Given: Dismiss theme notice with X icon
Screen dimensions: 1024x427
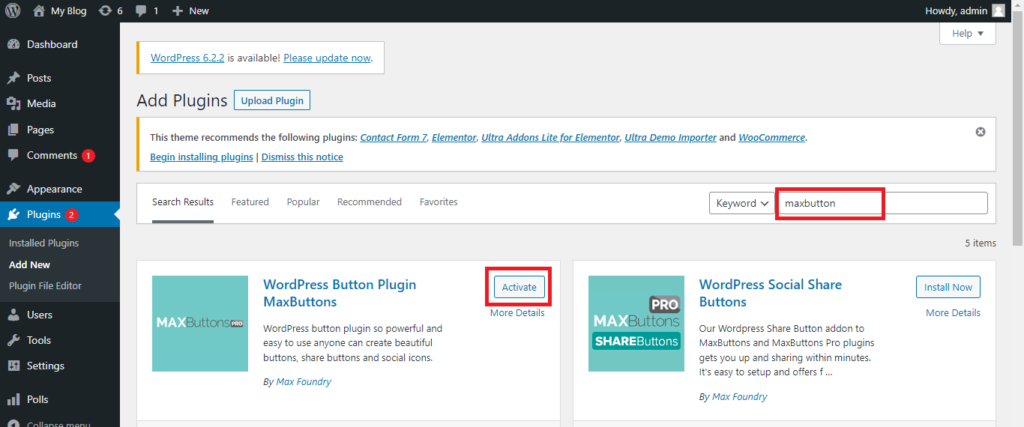Looking at the screenshot, I should (980, 132).
